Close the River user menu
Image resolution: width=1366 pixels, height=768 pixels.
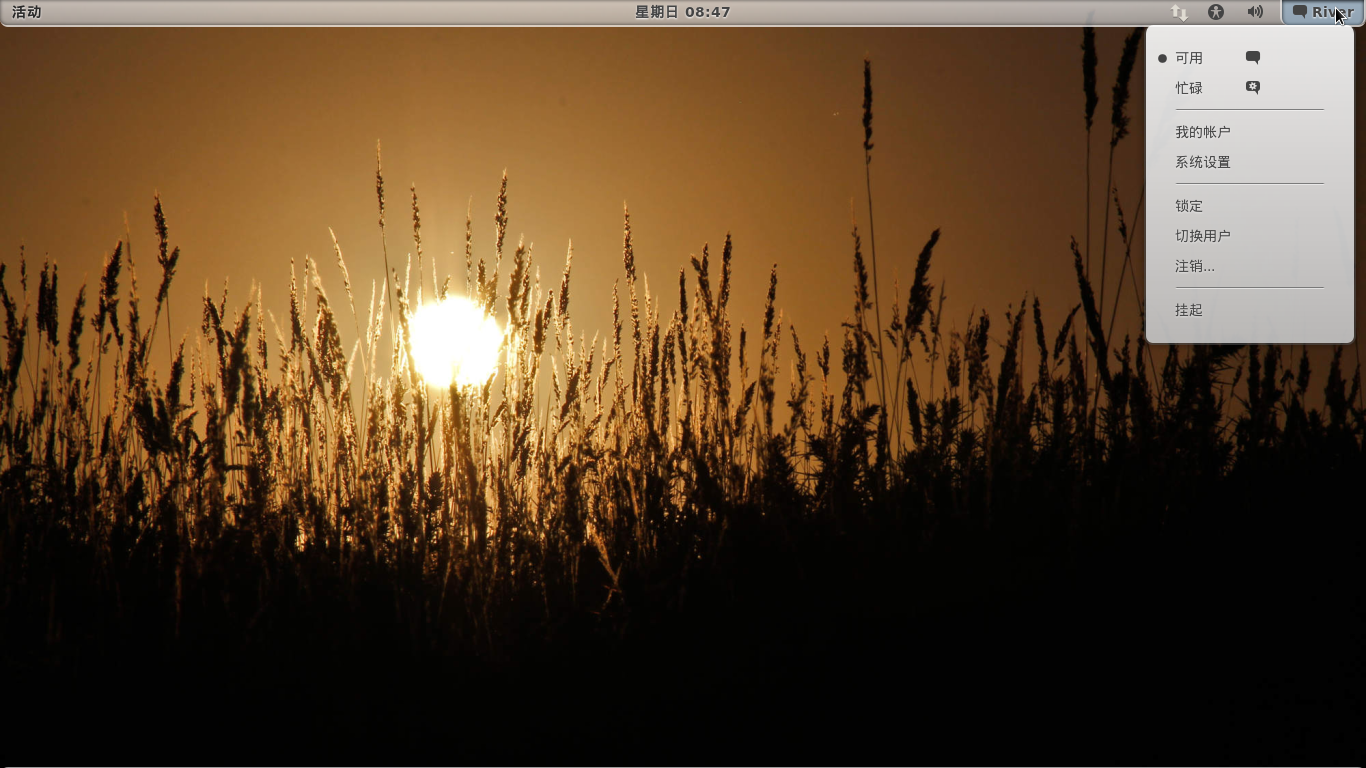click(x=1322, y=12)
